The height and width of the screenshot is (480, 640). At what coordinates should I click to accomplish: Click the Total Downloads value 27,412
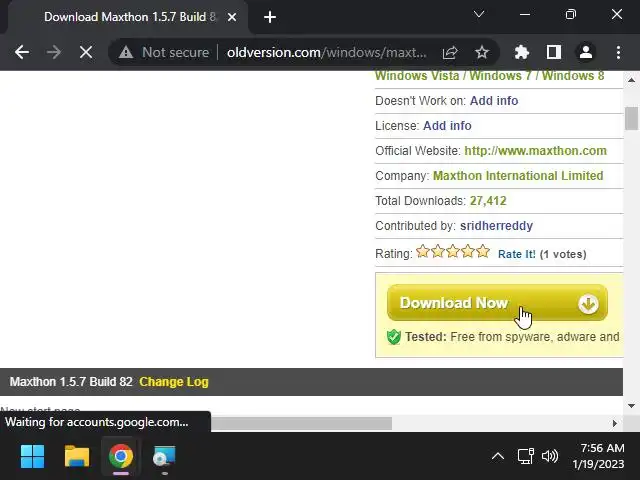click(488, 201)
